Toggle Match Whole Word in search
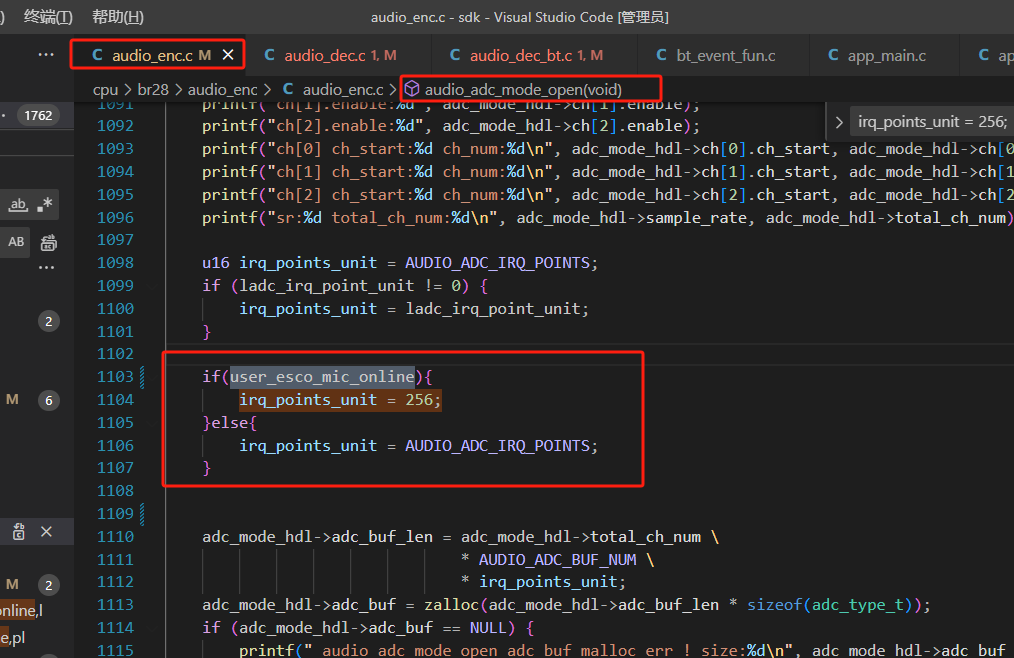The width and height of the screenshot is (1014, 658). click(x=18, y=205)
